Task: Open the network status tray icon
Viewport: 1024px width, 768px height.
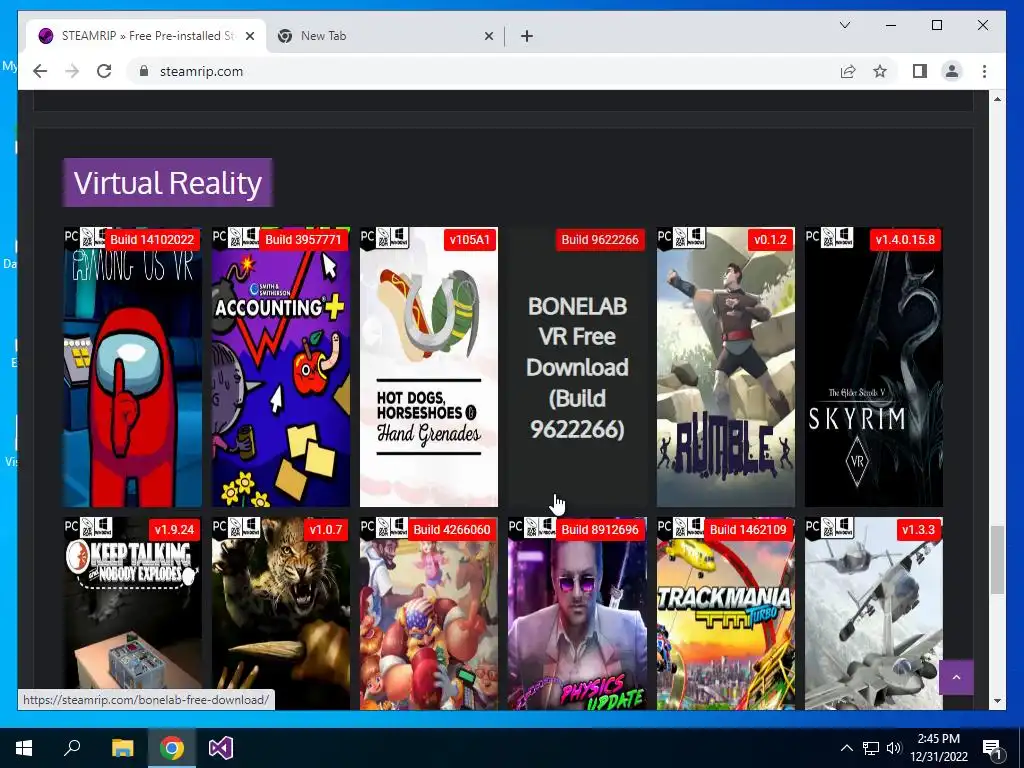Action: click(x=871, y=748)
